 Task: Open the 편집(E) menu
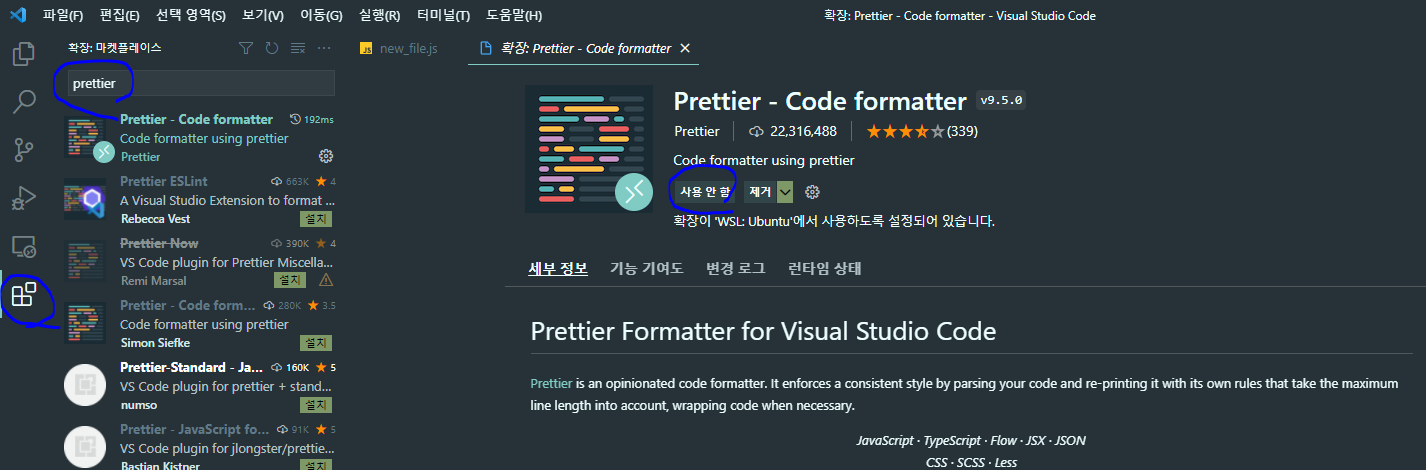[120, 16]
